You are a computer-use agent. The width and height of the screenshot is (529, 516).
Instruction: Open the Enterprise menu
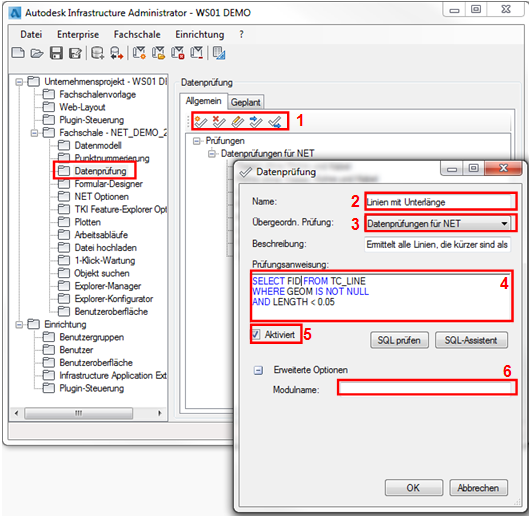[x=78, y=34]
